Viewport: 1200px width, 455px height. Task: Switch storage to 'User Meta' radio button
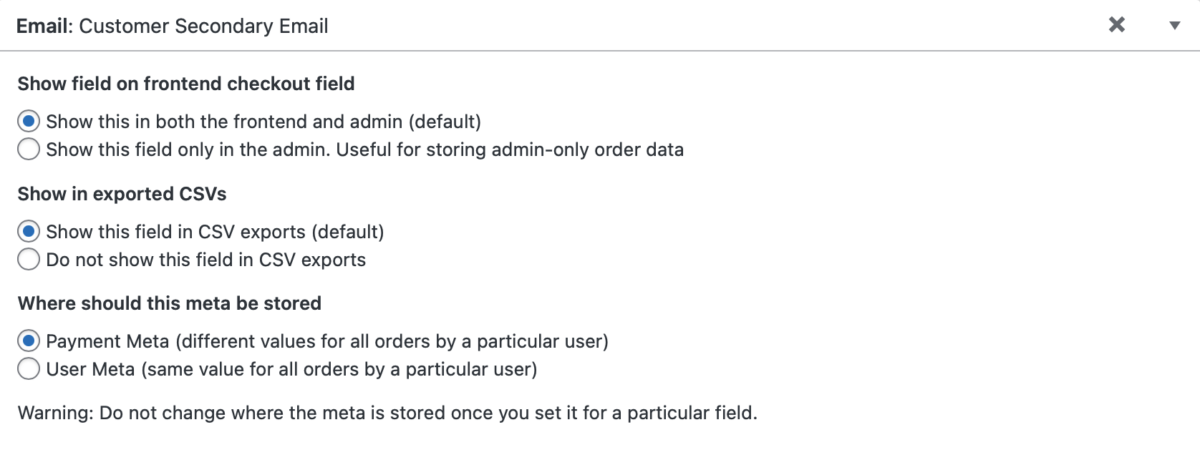30,370
